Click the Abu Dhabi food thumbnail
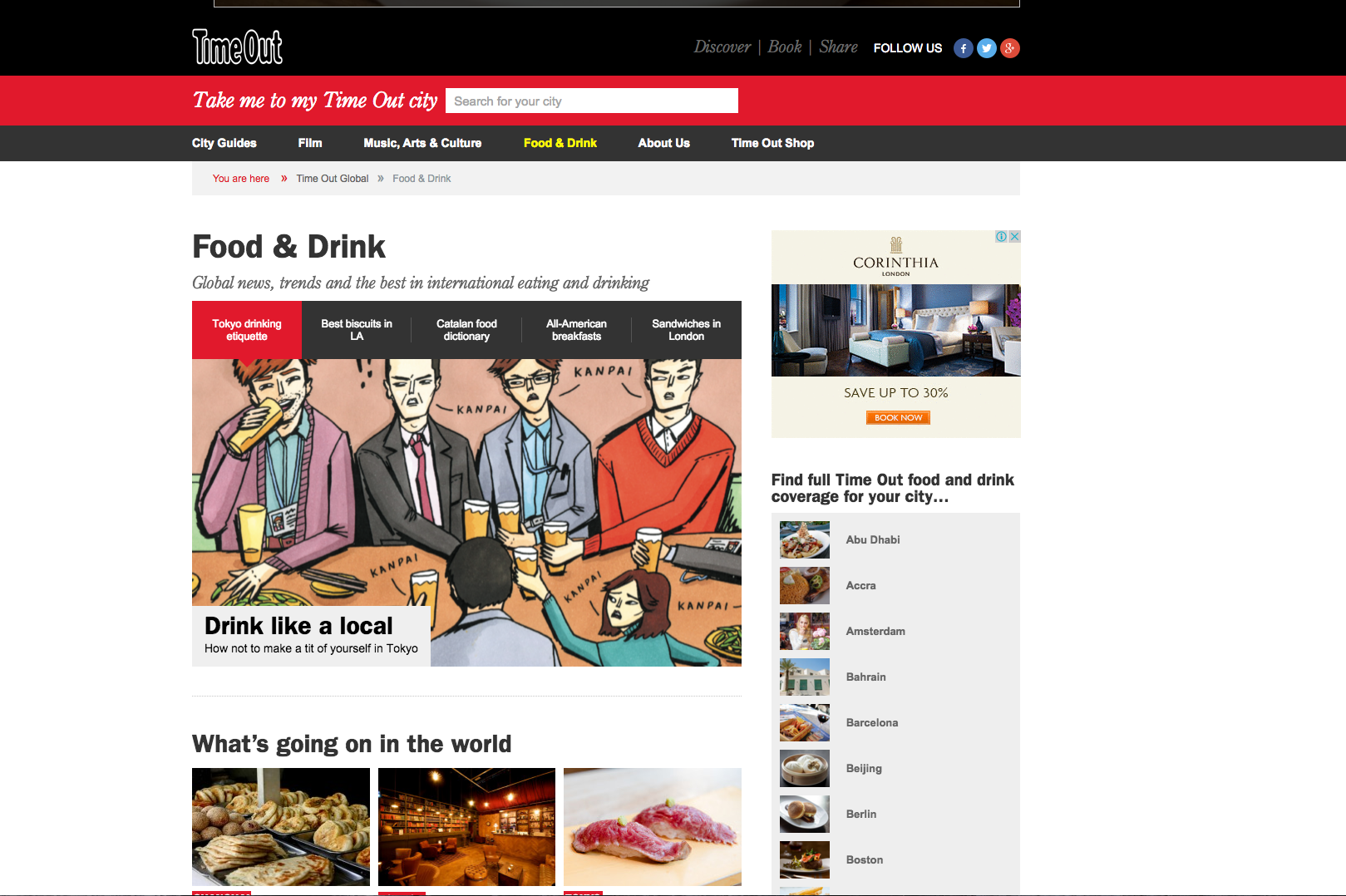The width and height of the screenshot is (1346, 896). click(804, 540)
